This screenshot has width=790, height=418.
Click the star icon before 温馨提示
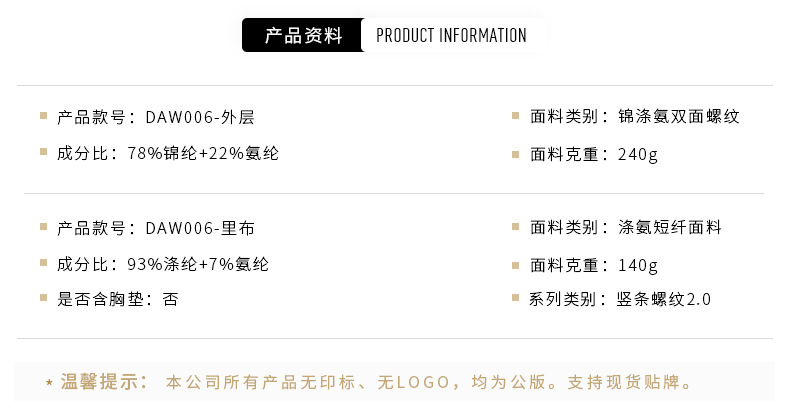pos(49,383)
